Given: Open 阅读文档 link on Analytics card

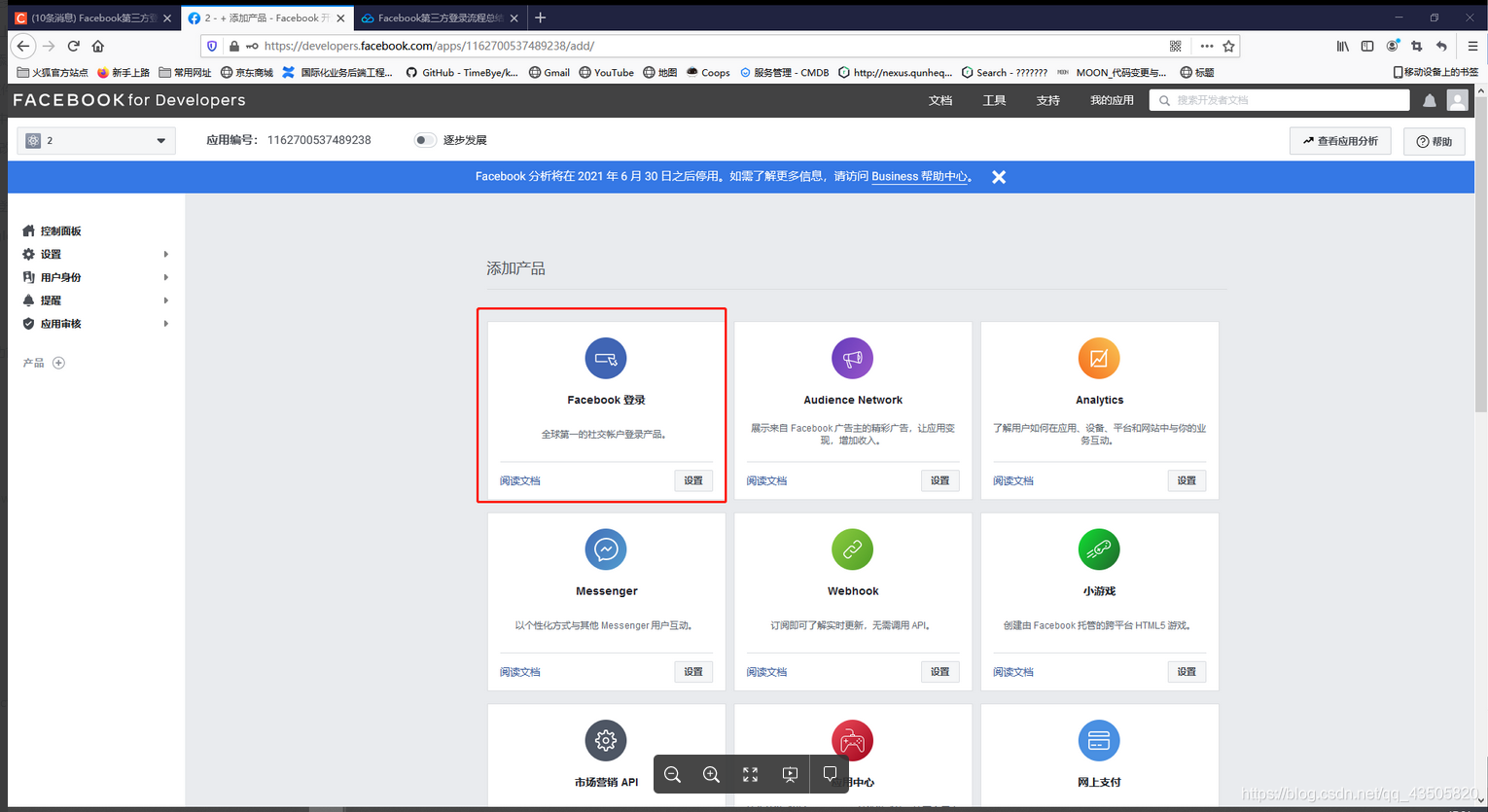Looking at the screenshot, I should click(x=1013, y=480).
